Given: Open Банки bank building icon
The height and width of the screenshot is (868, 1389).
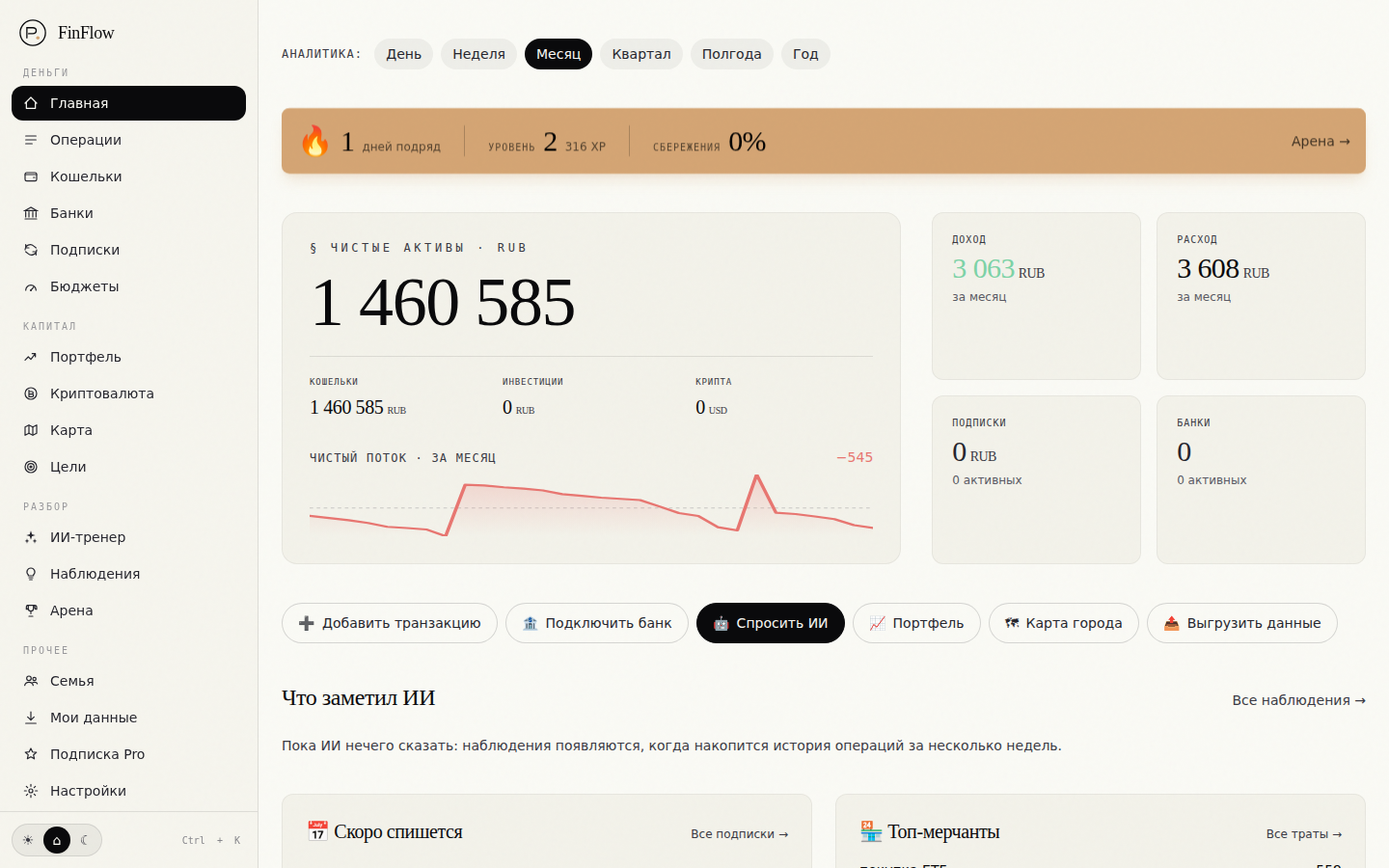Looking at the screenshot, I should (31, 213).
